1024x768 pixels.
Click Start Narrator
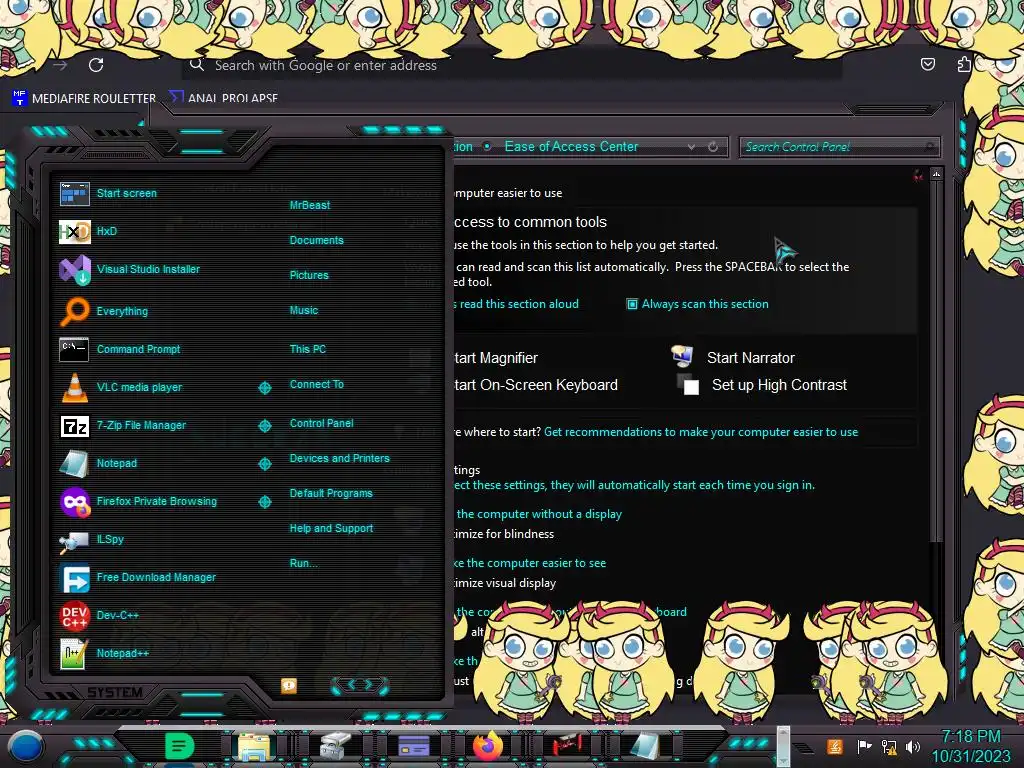click(x=733, y=357)
